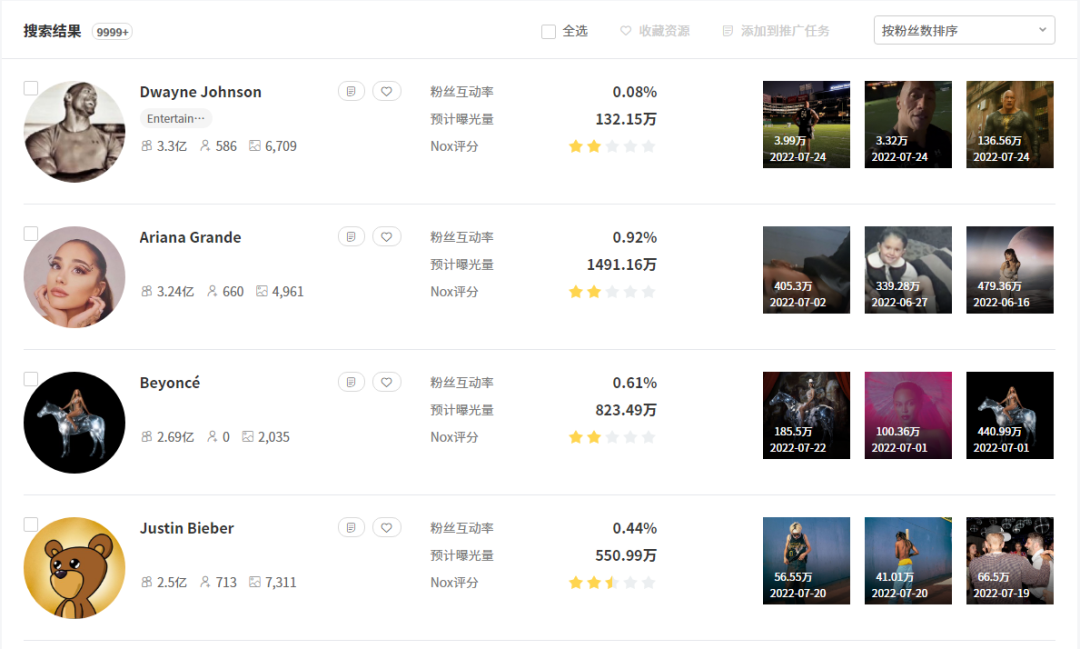
Task: Click the note icon beside Ariana Grande
Action: point(351,237)
